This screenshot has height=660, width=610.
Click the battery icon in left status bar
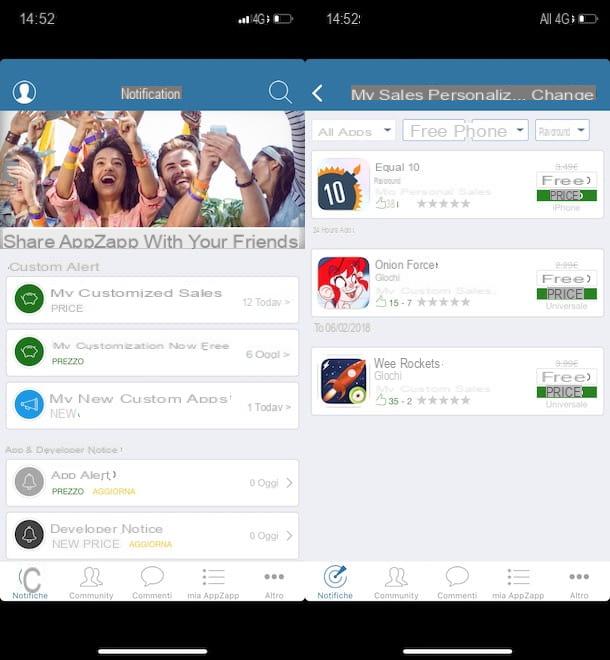283,19
